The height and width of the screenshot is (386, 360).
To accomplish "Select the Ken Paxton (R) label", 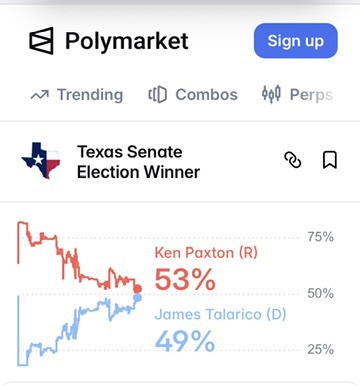I will pos(206,253).
